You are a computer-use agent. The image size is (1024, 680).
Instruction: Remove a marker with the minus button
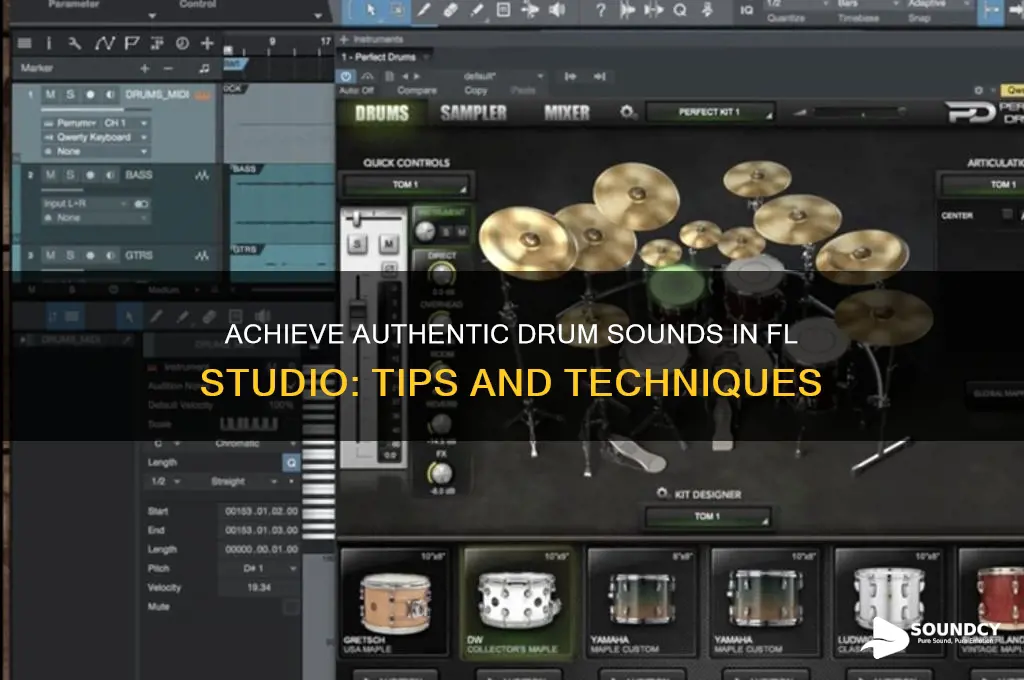pos(168,68)
